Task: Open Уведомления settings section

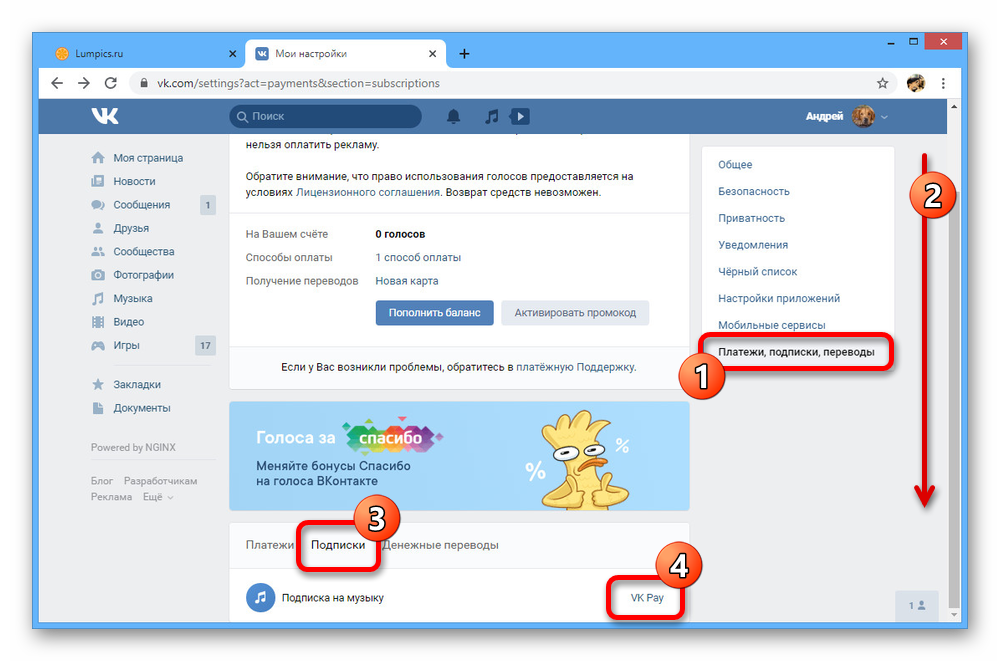Action: [x=753, y=245]
